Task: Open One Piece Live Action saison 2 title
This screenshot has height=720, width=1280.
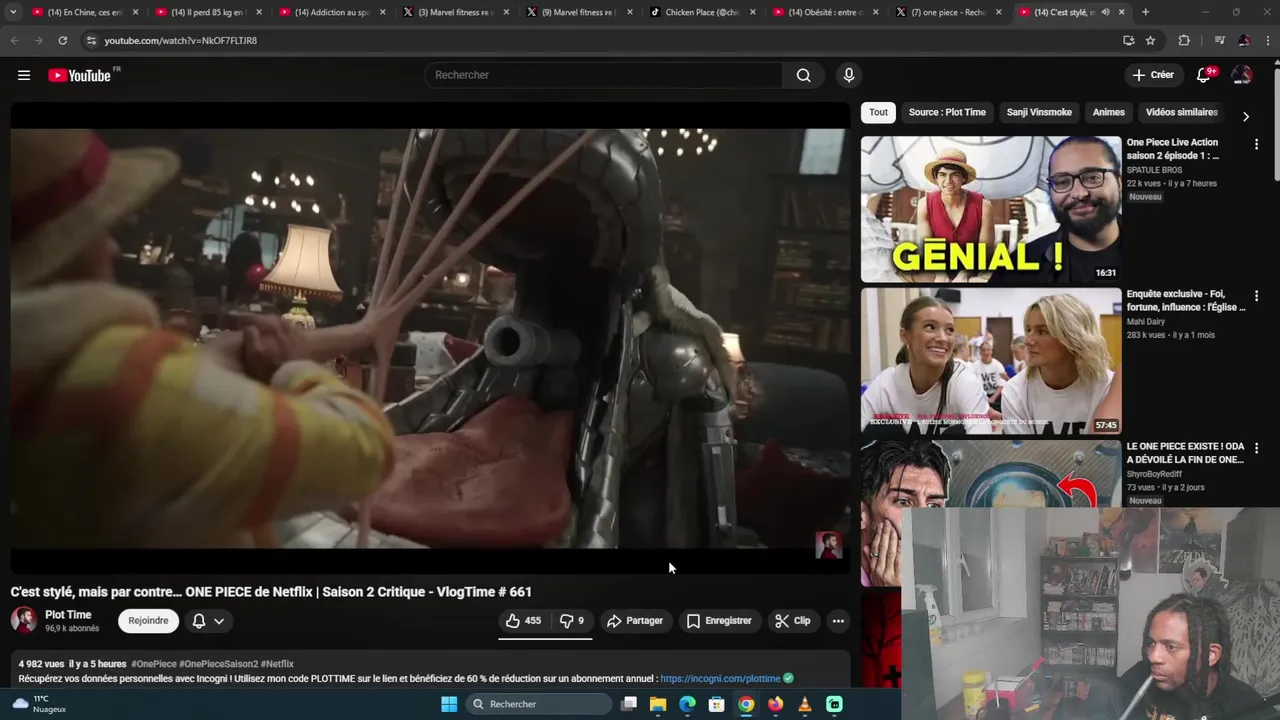Action: coord(1172,149)
